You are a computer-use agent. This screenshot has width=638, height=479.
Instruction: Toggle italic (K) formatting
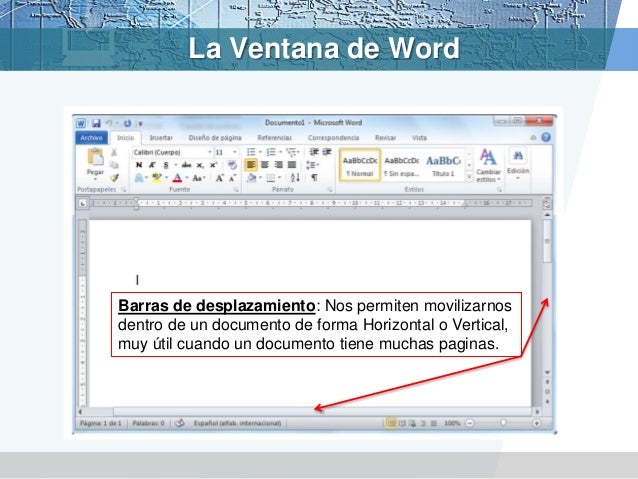(152, 165)
